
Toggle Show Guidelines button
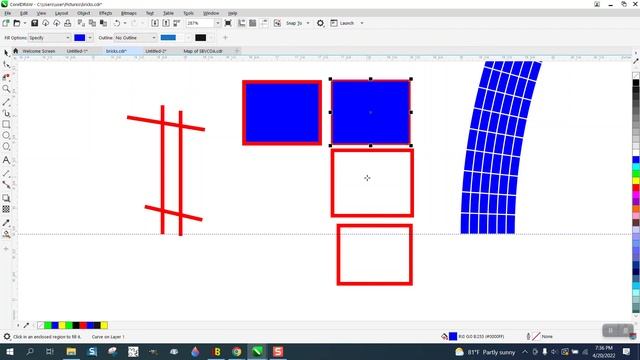point(264,23)
